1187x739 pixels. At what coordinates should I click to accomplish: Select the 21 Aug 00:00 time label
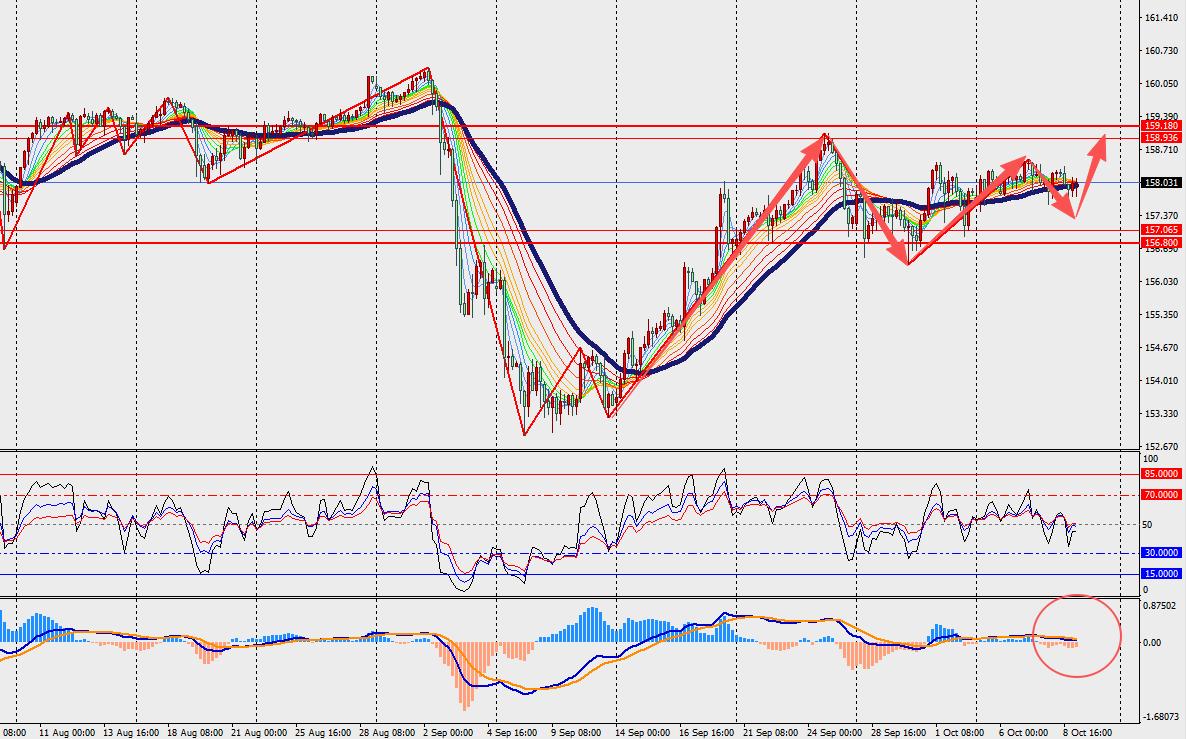tap(260, 733)
